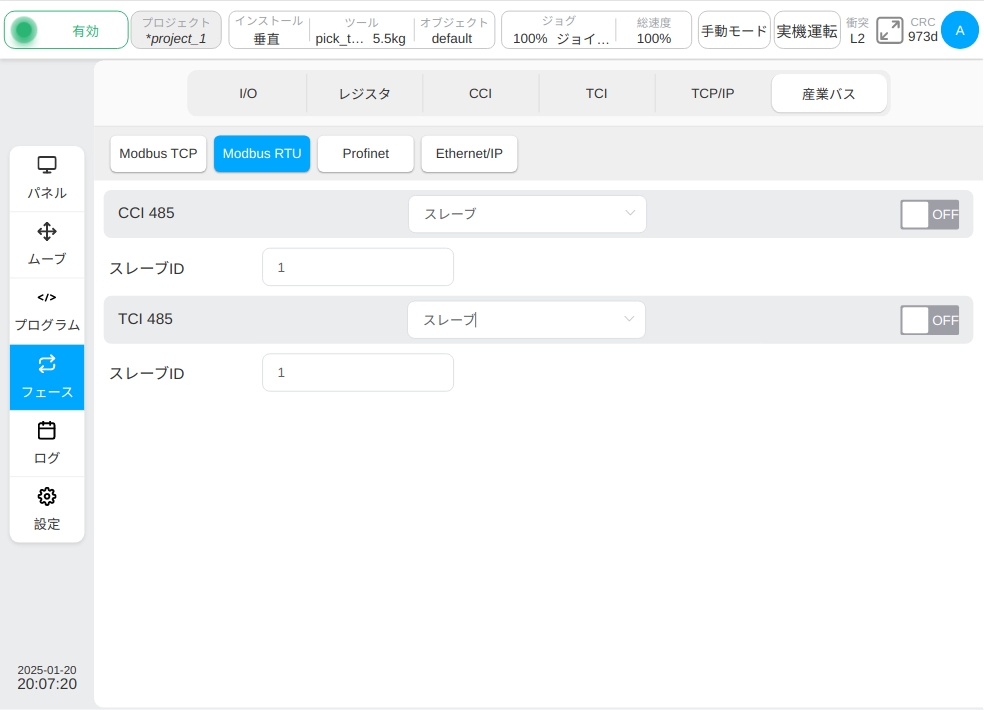The image size is (984, 710).
Task: Click the TCI 485 スレーブID input field
Action: tap(358, 373)
